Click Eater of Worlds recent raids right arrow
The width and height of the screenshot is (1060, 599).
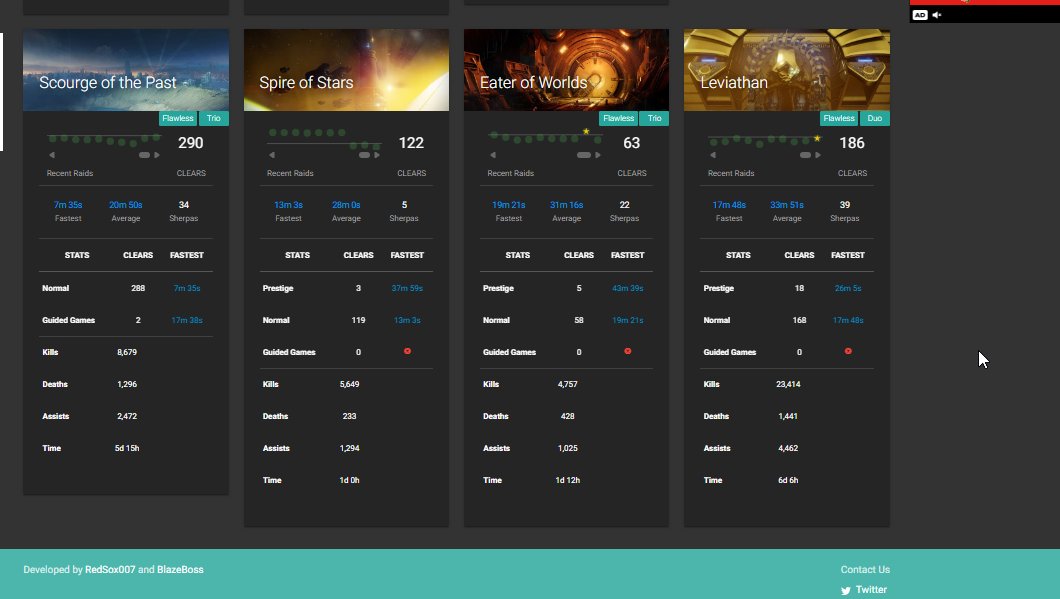[598, 155]
